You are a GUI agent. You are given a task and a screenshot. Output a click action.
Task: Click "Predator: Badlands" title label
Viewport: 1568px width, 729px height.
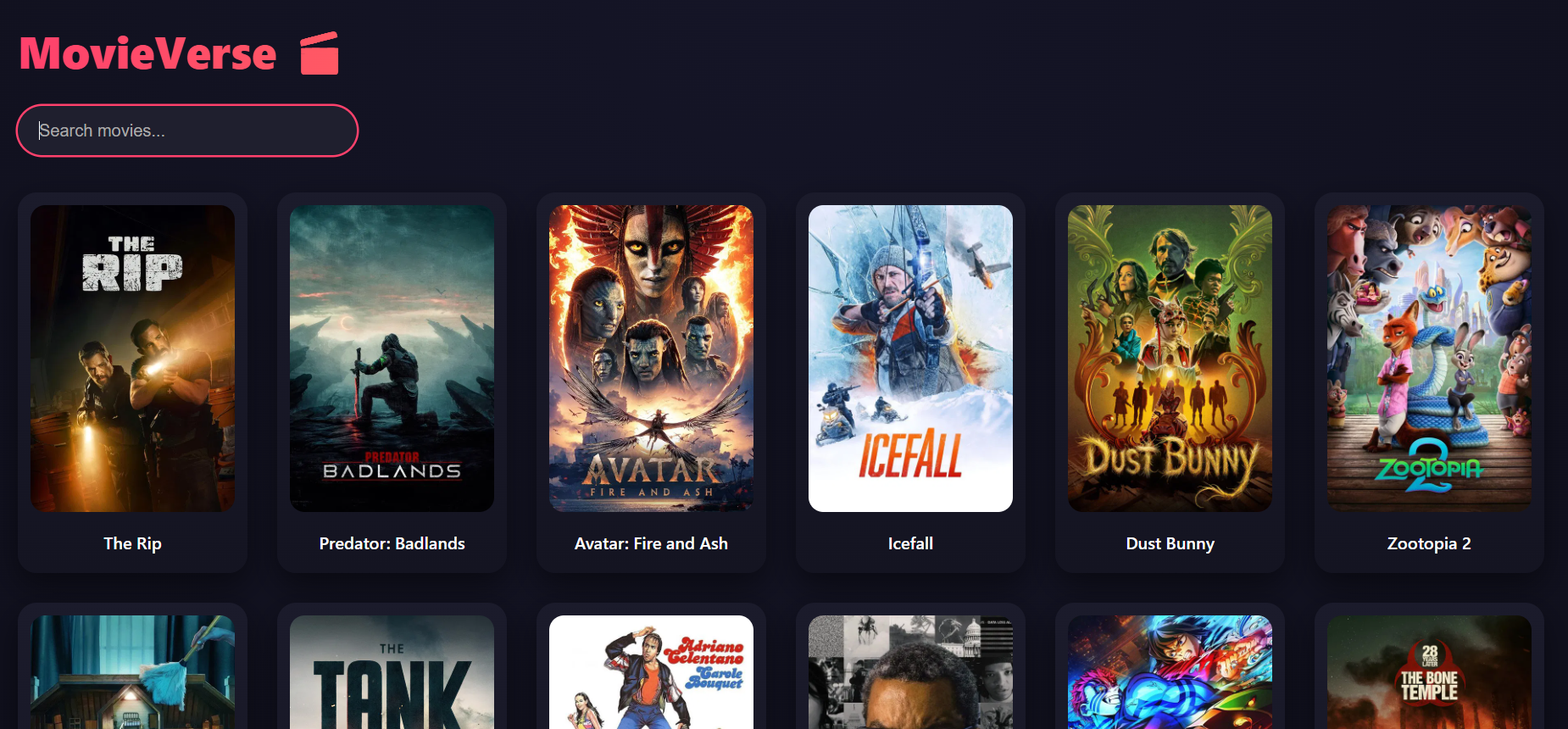[392, 543]
